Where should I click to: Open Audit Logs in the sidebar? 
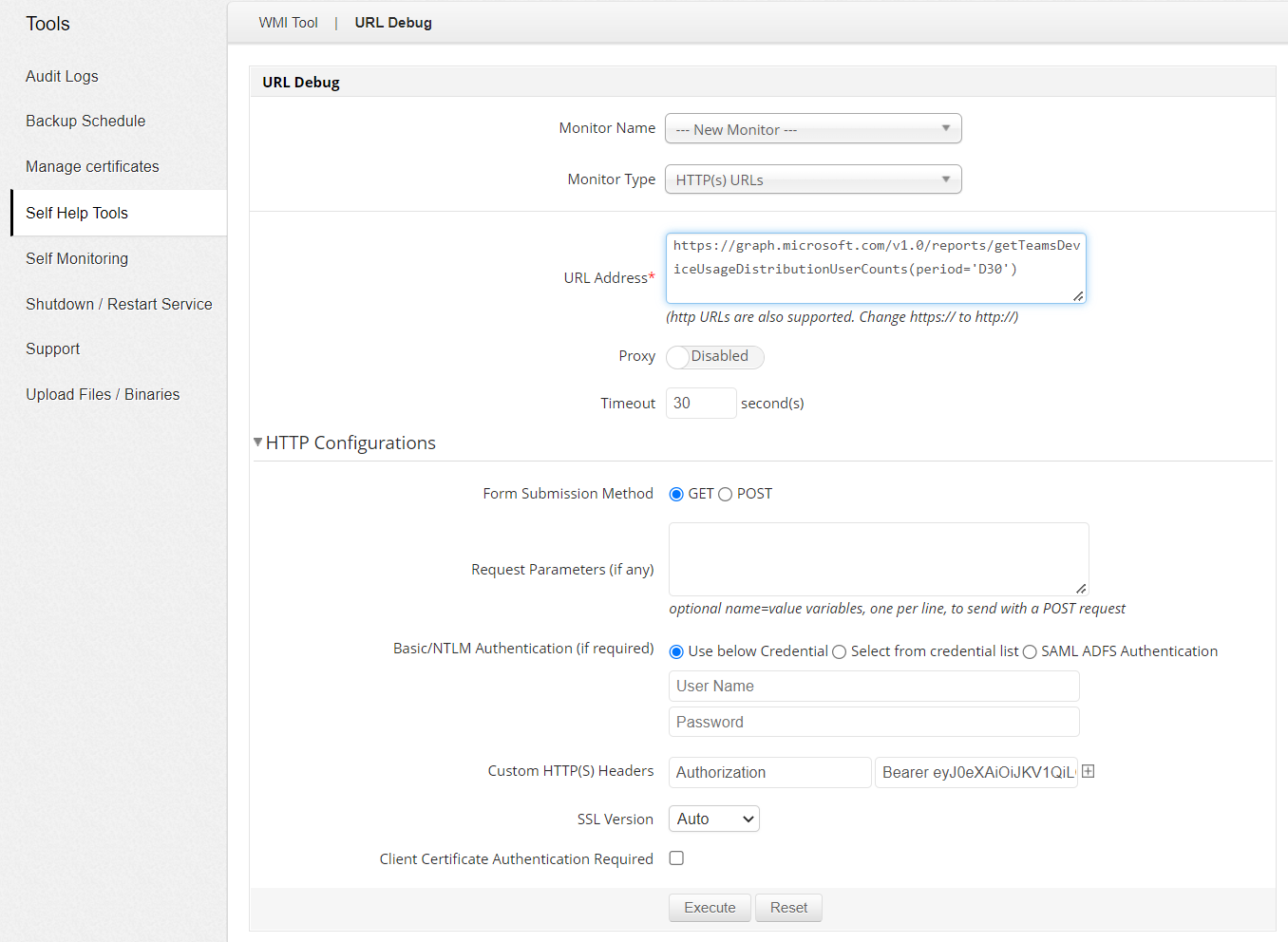[62, 76]
